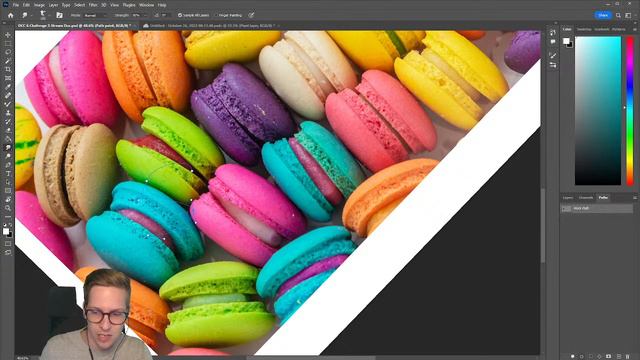Delete current path trash button
Screen dimensions: 640x360
[x=628, y=356]
